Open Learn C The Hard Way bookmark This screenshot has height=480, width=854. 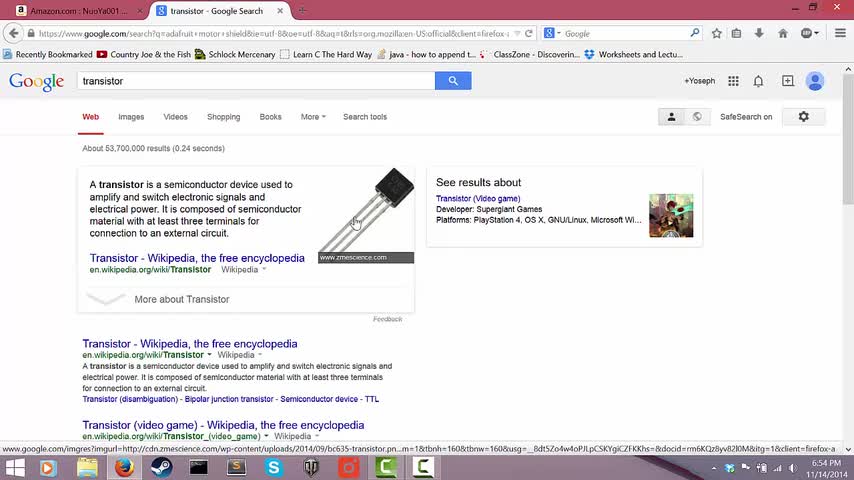pyautogui.click(x=326, y=54)
